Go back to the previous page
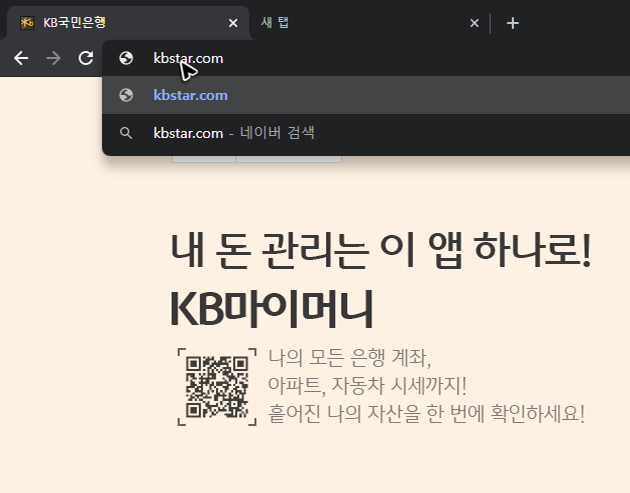This screenshot has height=493, width=630. [21, 58]
